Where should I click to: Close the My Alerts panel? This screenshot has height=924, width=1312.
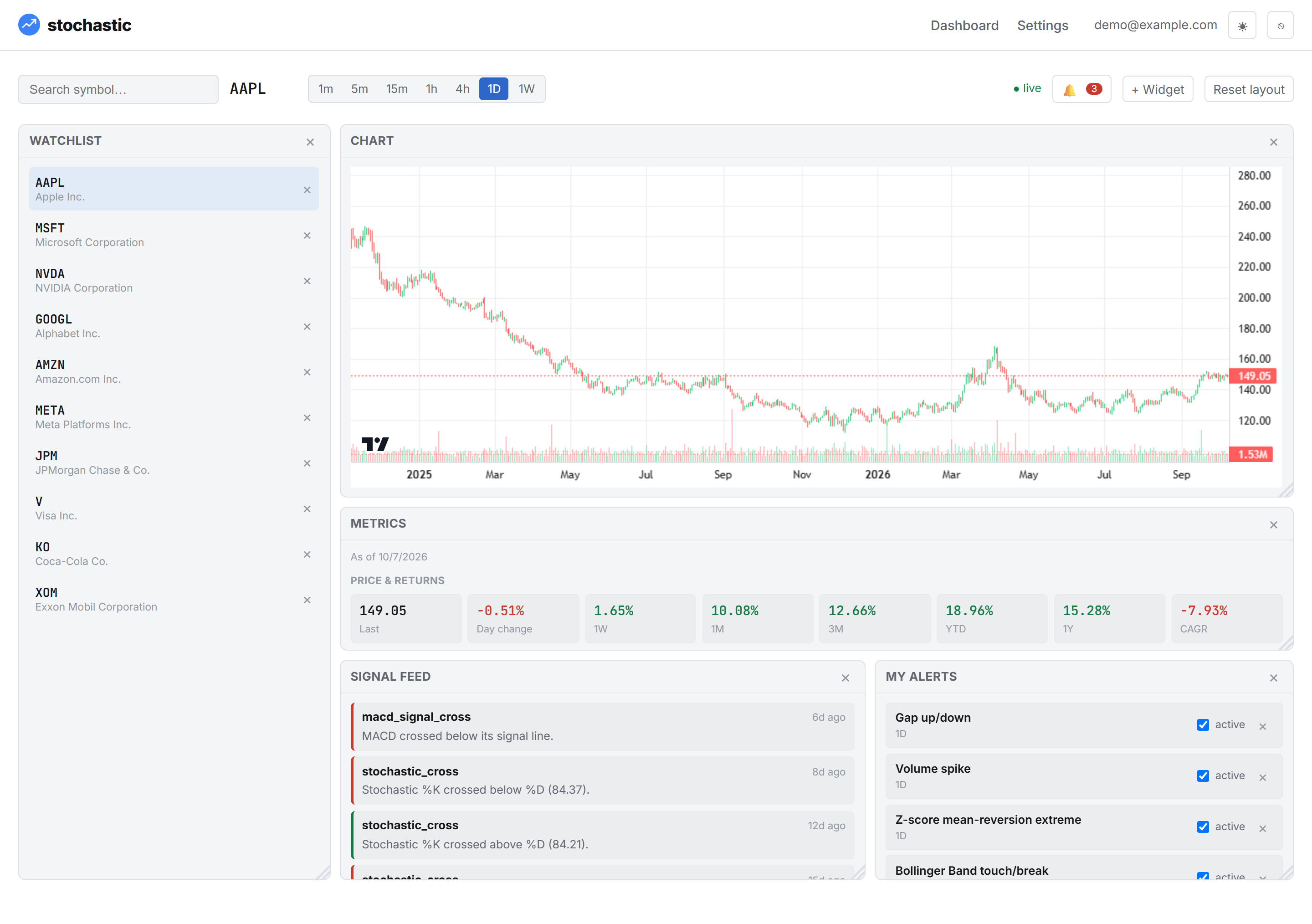[x=1273, y=678]
